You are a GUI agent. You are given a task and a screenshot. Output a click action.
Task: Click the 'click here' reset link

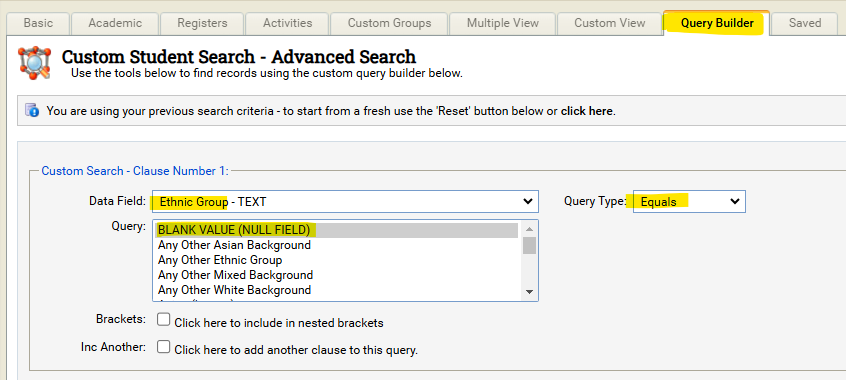tap(586, 111)
